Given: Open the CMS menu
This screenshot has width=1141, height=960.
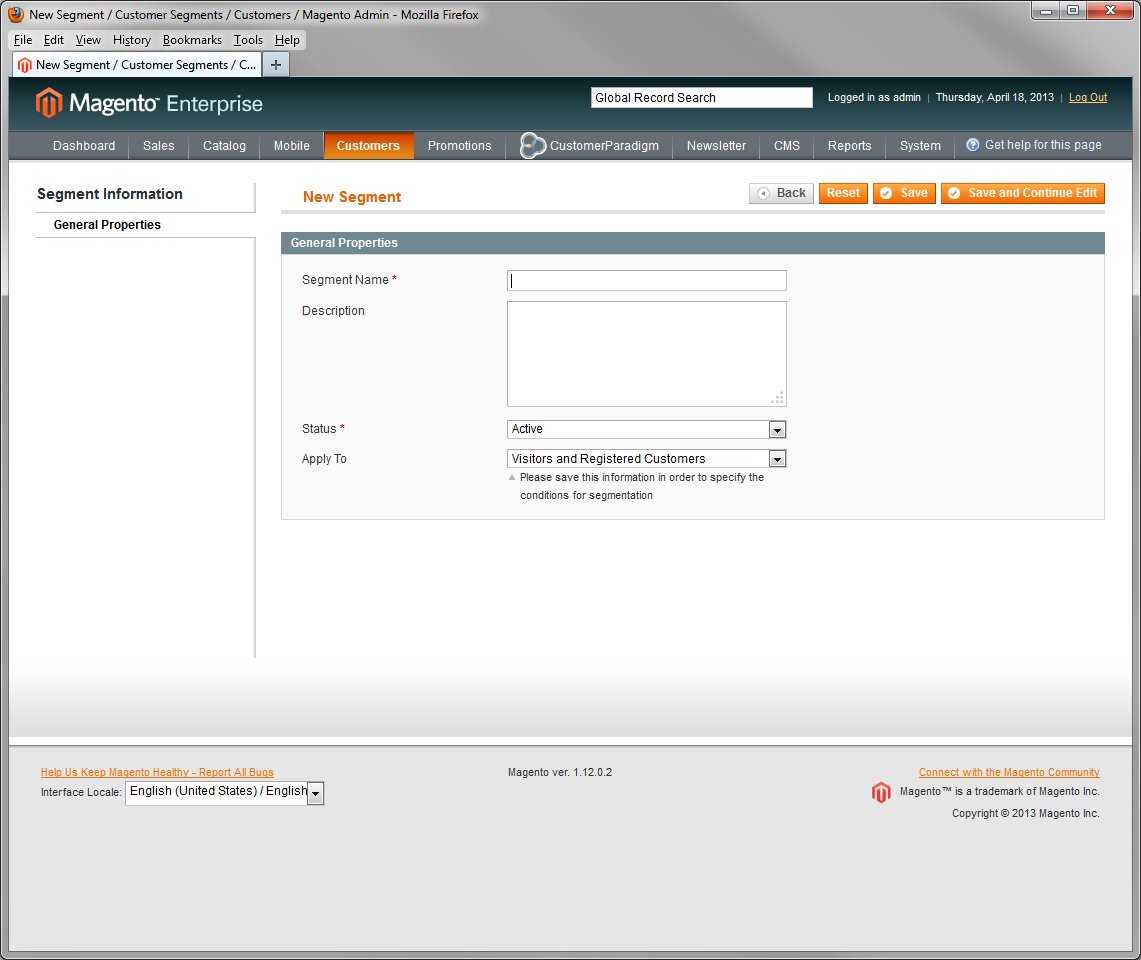Looking at the screenshot, I should point(787,146).
